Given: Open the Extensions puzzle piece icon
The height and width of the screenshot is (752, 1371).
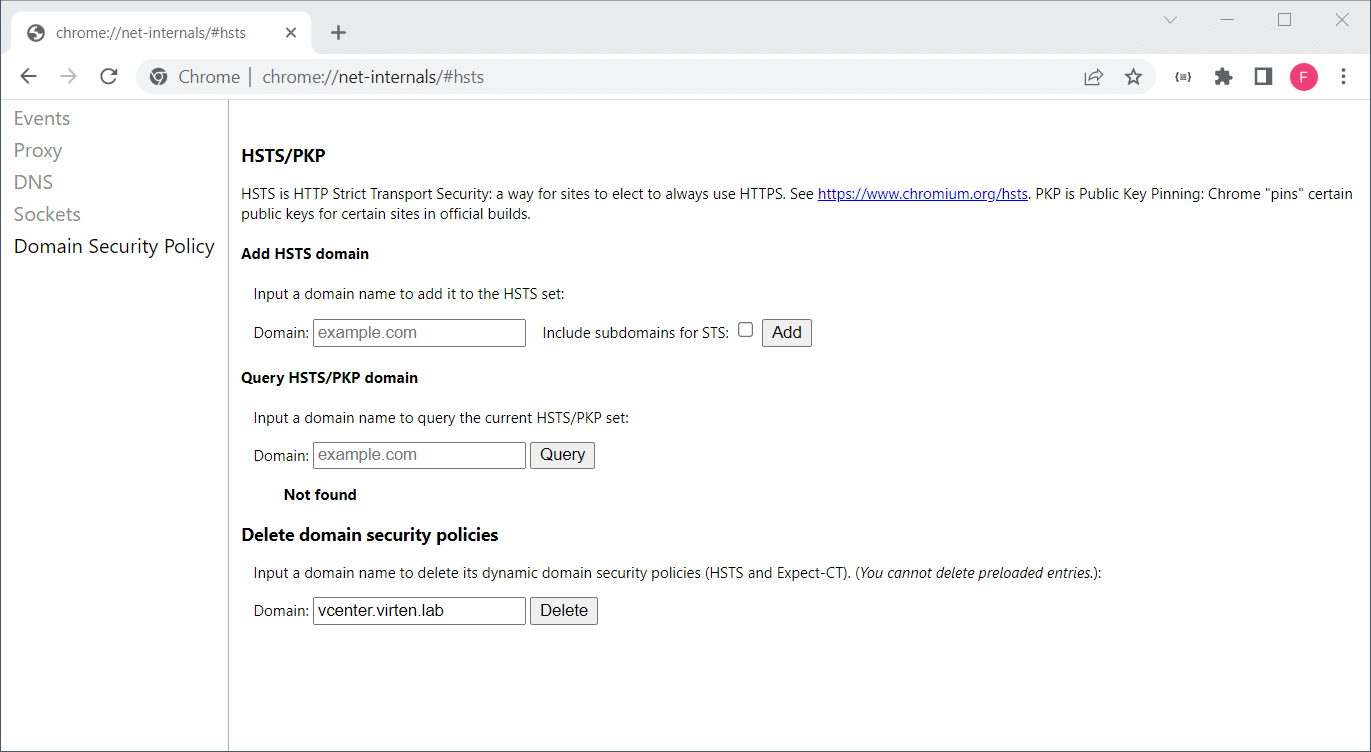Looking at the screenshot, I should coord(1223,77).
